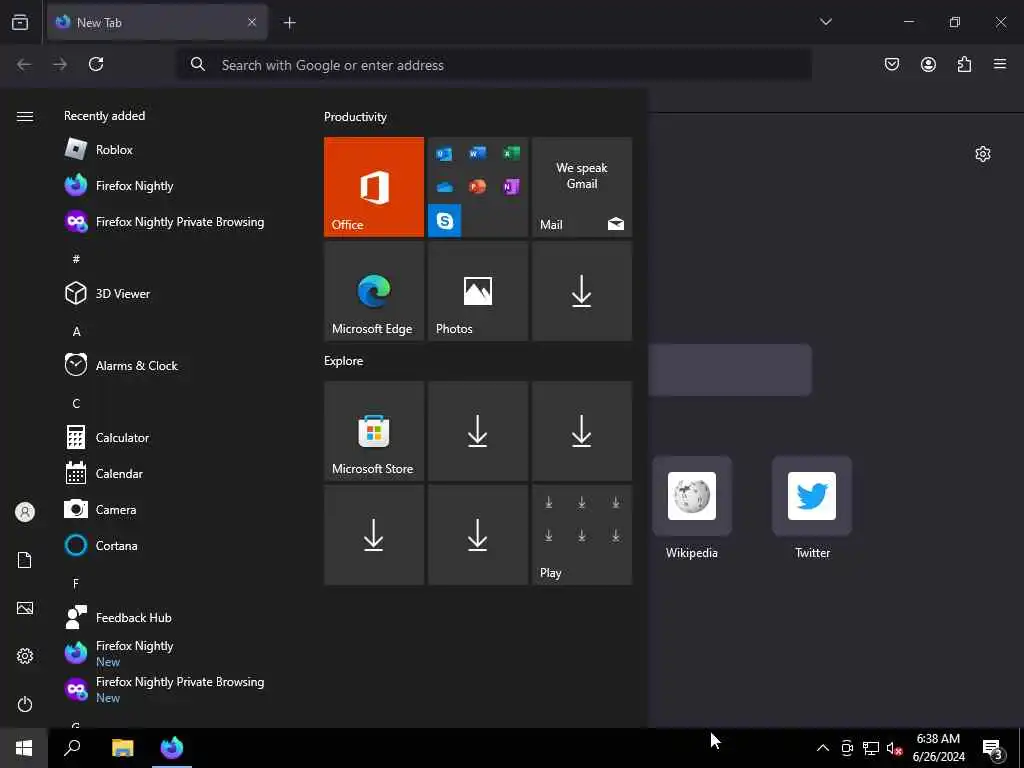
Task: Open the Play folder tile
Action: click(x=582, y=535)
